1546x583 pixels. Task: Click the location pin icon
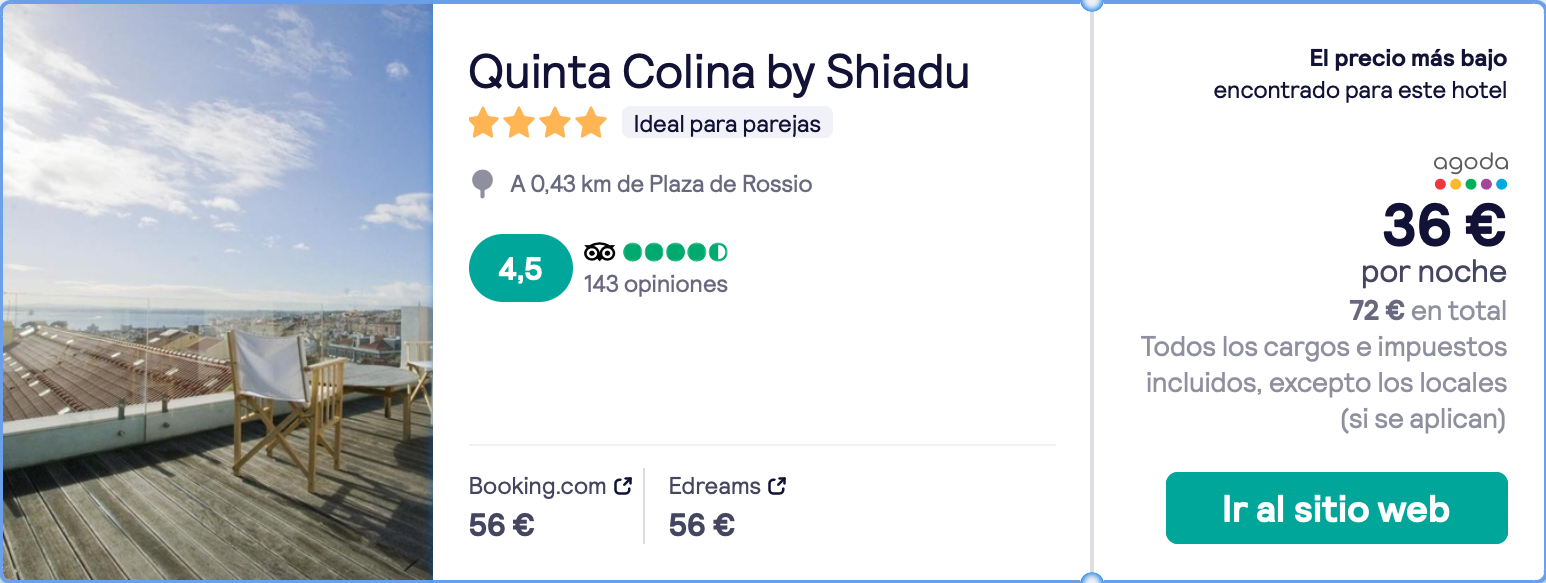click(x=482, y=184)
